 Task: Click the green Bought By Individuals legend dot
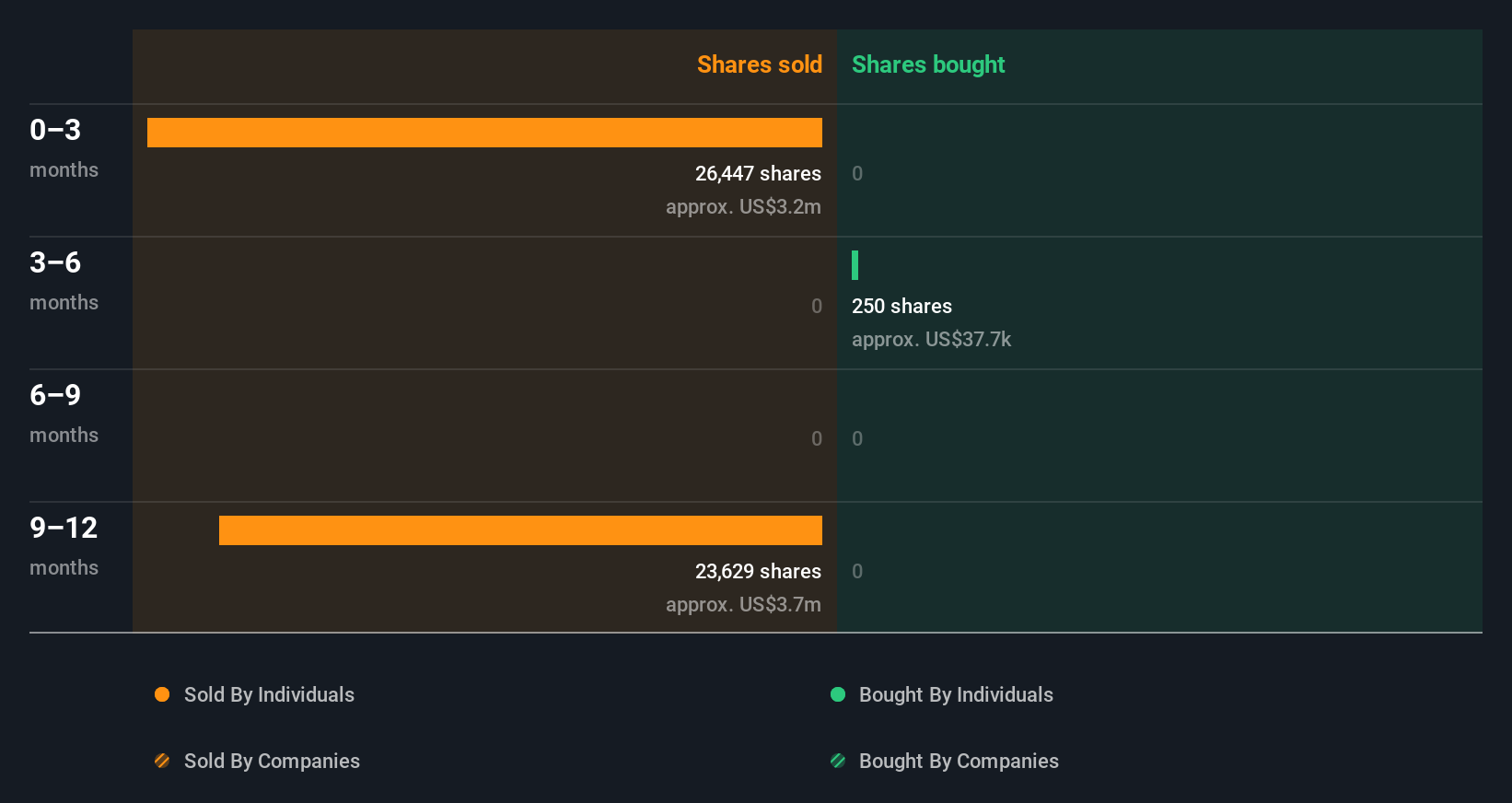click(838, 694)
